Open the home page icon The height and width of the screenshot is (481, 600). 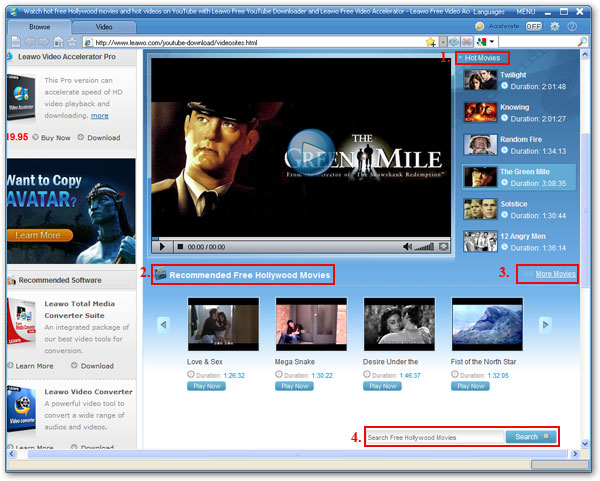[x=58, y=42]
